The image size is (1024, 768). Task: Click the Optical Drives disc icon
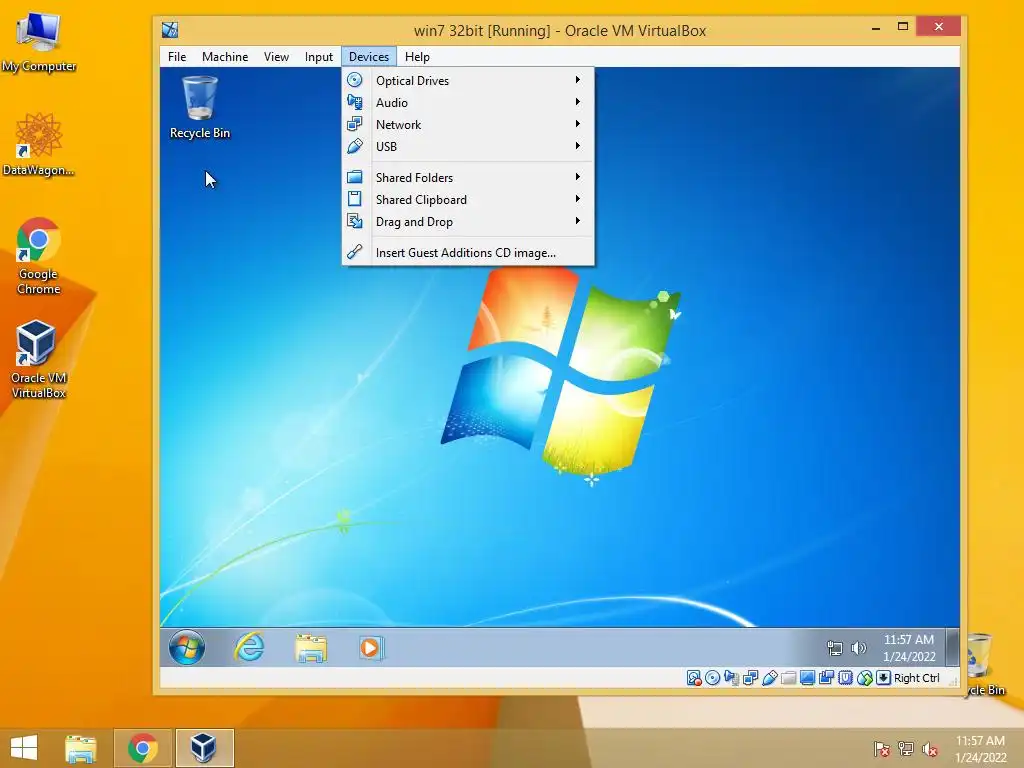(355, 80)
